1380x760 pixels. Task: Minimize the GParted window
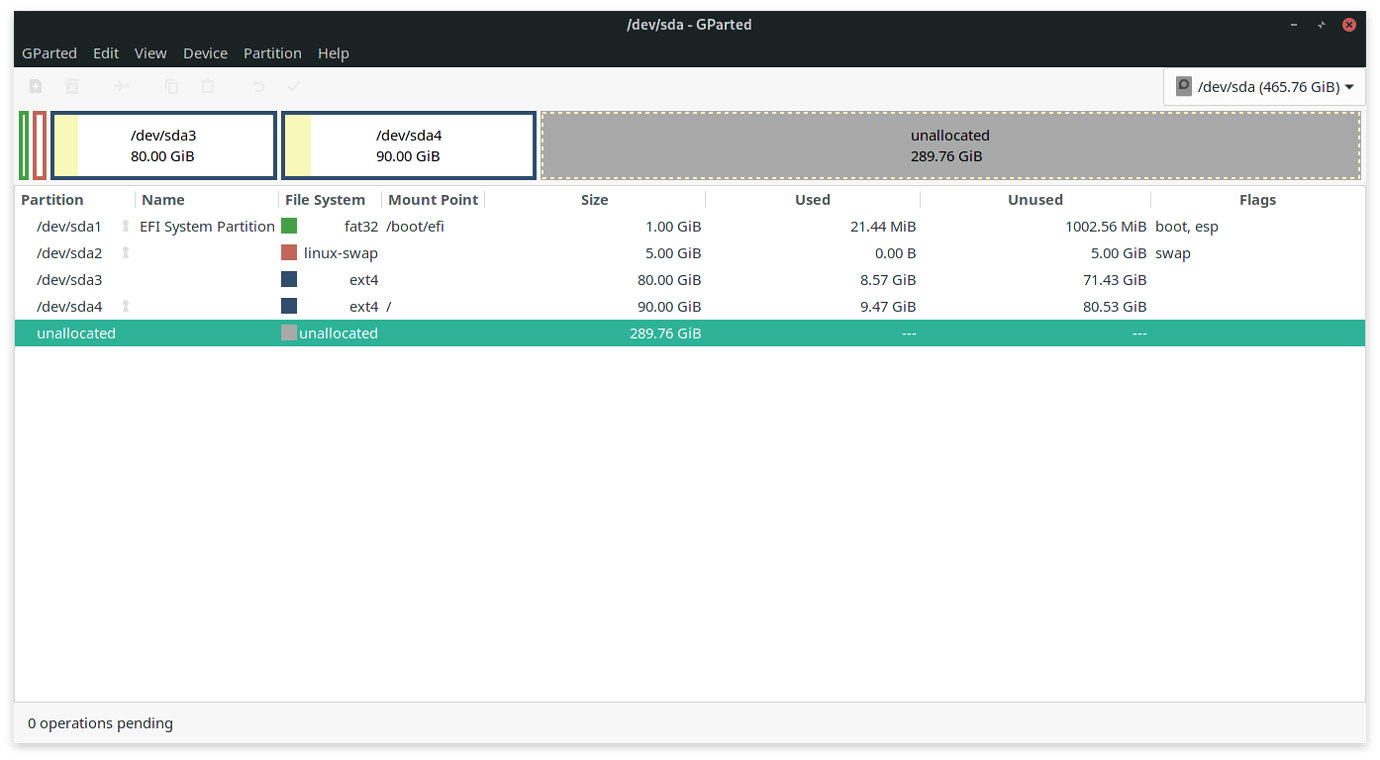coord(1295,24)
